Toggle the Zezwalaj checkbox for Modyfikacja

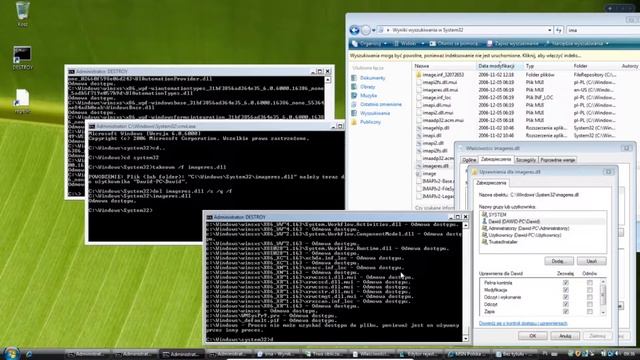(565, 290)
